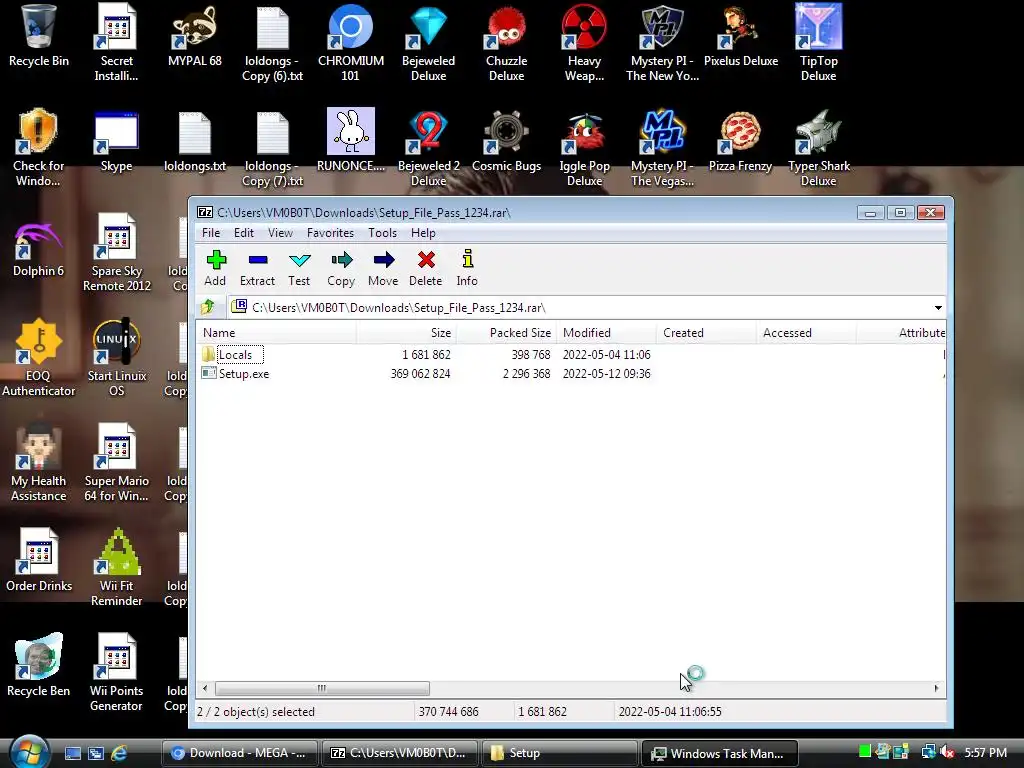Image resolution: width=1024 pixels, height=768 pixels.
Task: Select the Cosmic Bugs desktop icon
Action: [x=506, y=142]
